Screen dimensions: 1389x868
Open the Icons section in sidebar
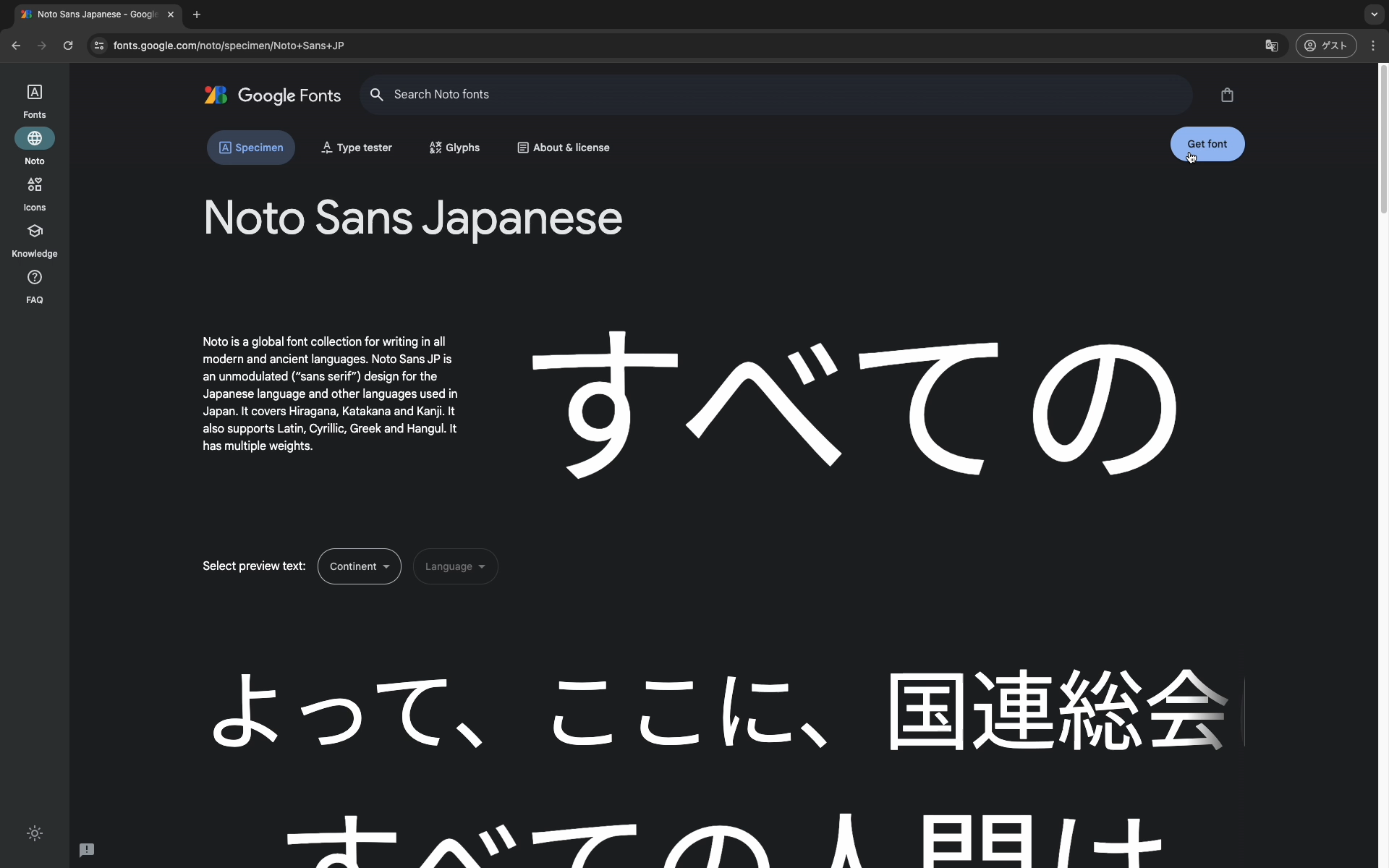35,194
